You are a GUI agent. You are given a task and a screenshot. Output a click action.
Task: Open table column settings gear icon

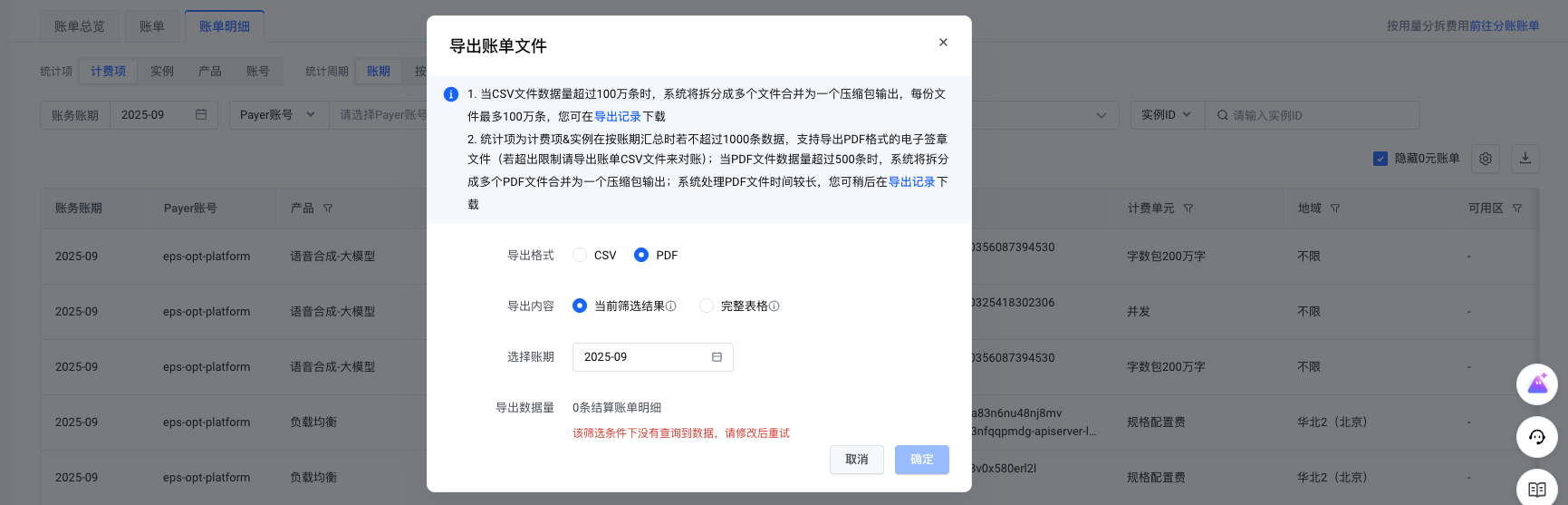1486,159
